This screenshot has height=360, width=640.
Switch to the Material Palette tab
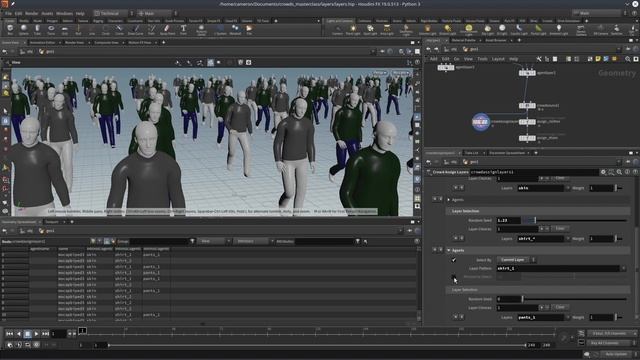[463, 40]
